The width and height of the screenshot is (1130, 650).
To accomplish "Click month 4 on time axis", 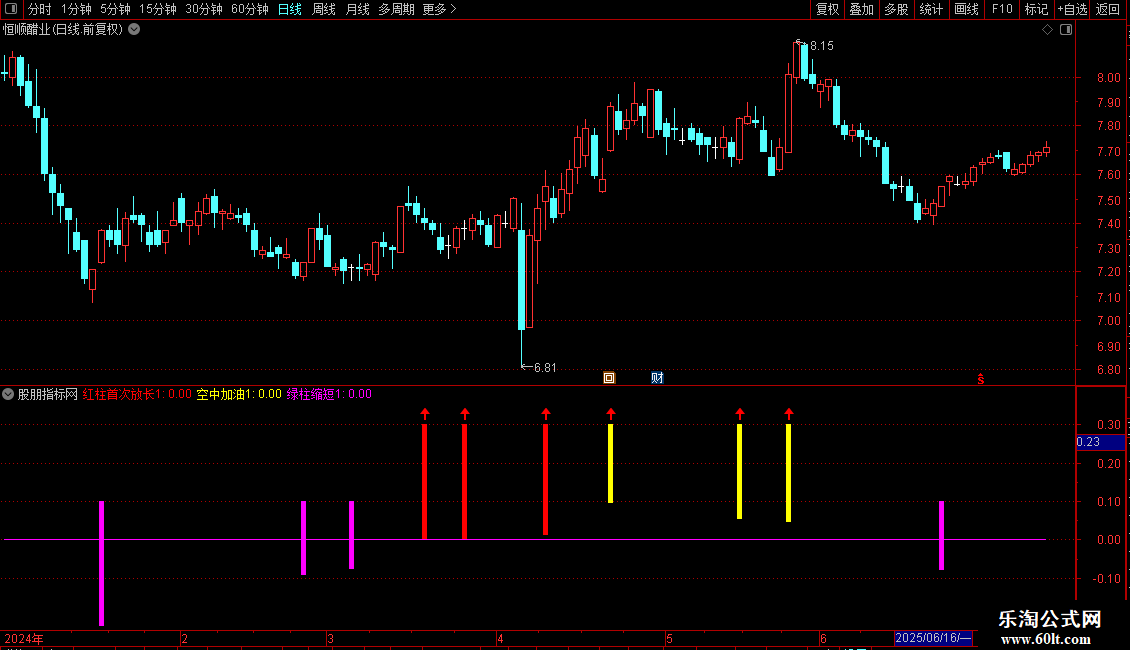I will tap(500, 638).
